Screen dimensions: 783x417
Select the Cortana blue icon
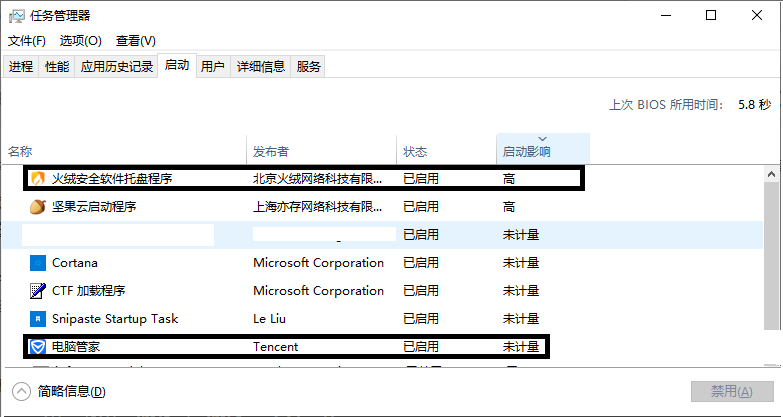[x=37, y=263]
